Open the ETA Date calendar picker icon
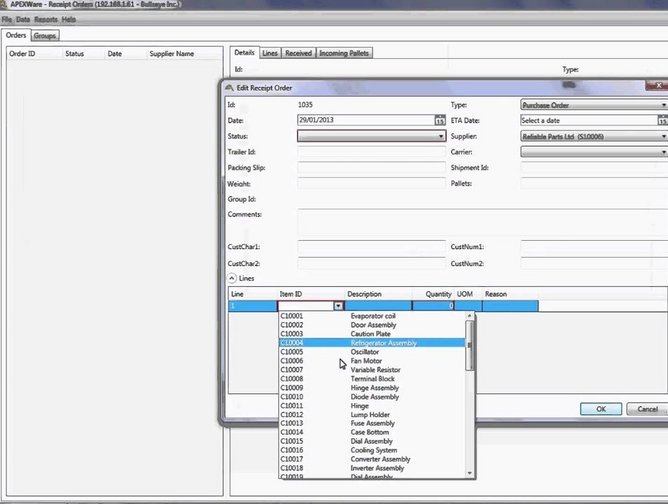The image size is (668, 504). [662, 121]
